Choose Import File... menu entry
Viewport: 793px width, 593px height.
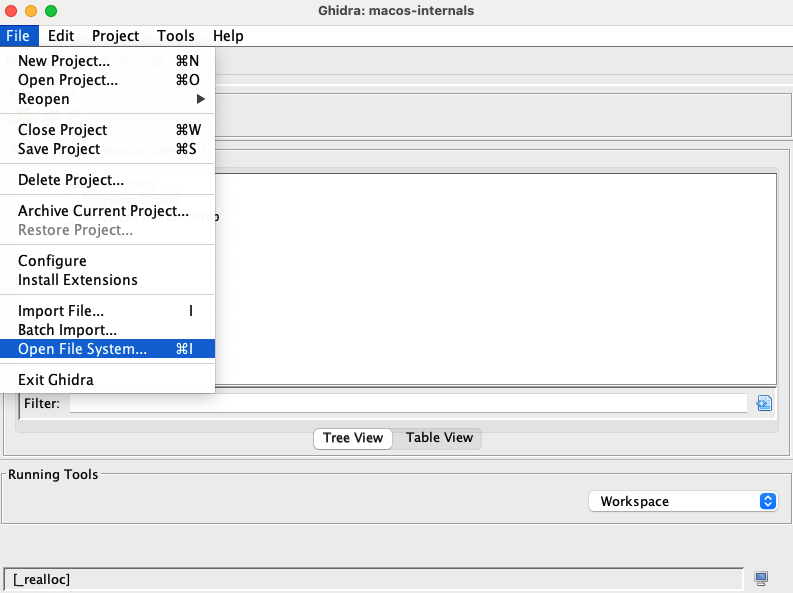point(107,311)
